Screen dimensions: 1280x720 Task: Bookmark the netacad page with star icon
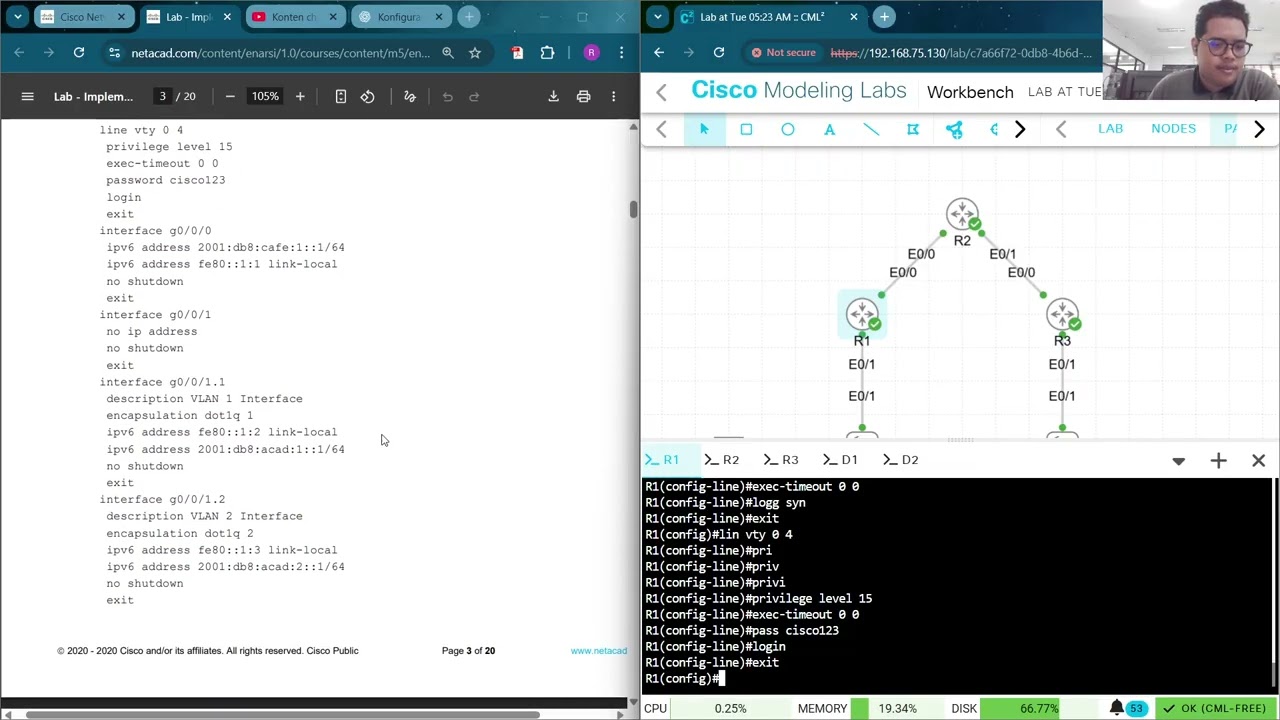click(x=475, y=53)
